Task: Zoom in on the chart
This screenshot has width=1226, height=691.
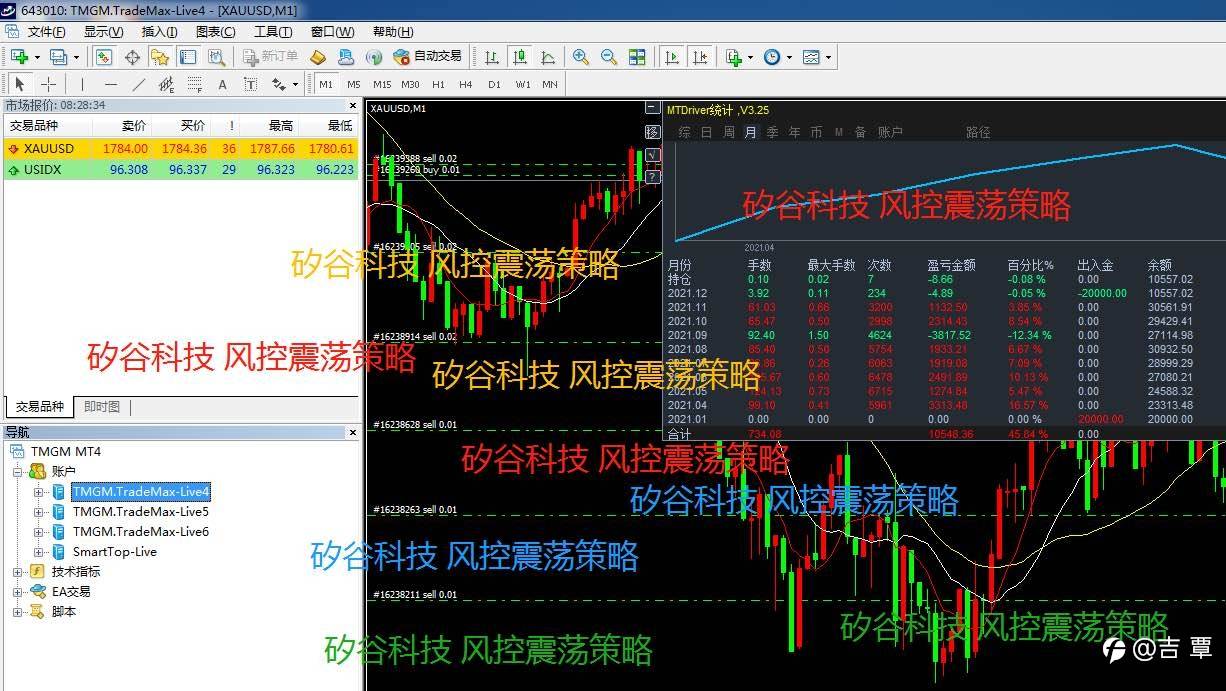Action: 580,57
